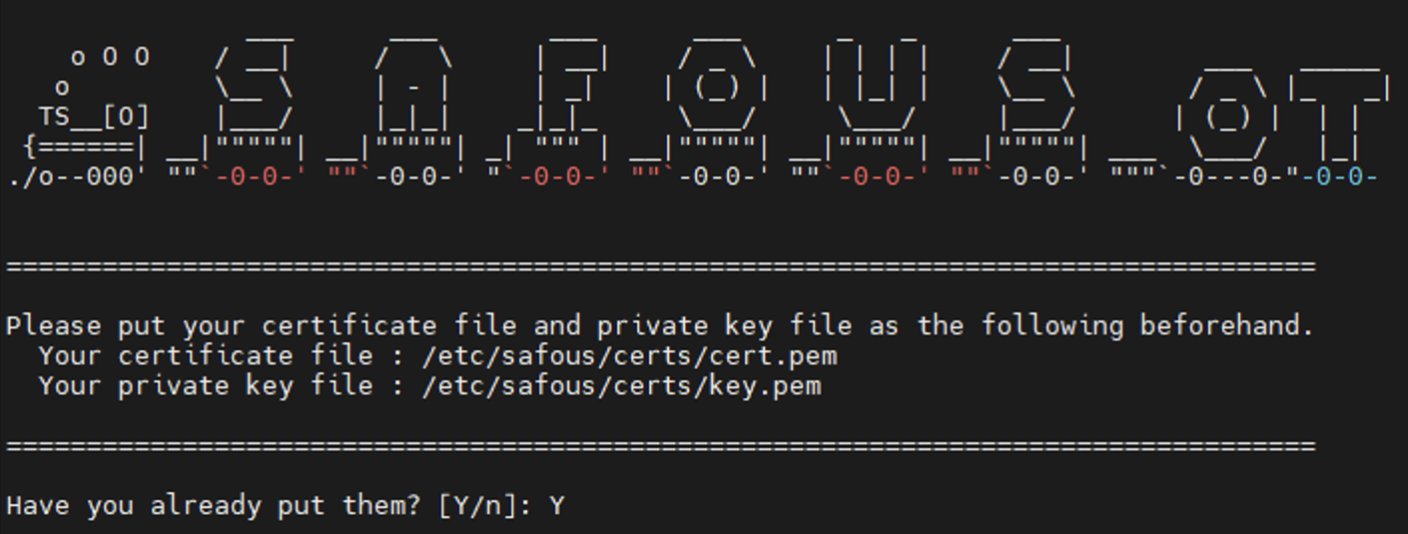This screenshot has height=534, width=1408.
Task: Click the "Have you already put them?" question
Action: (213, 506)
